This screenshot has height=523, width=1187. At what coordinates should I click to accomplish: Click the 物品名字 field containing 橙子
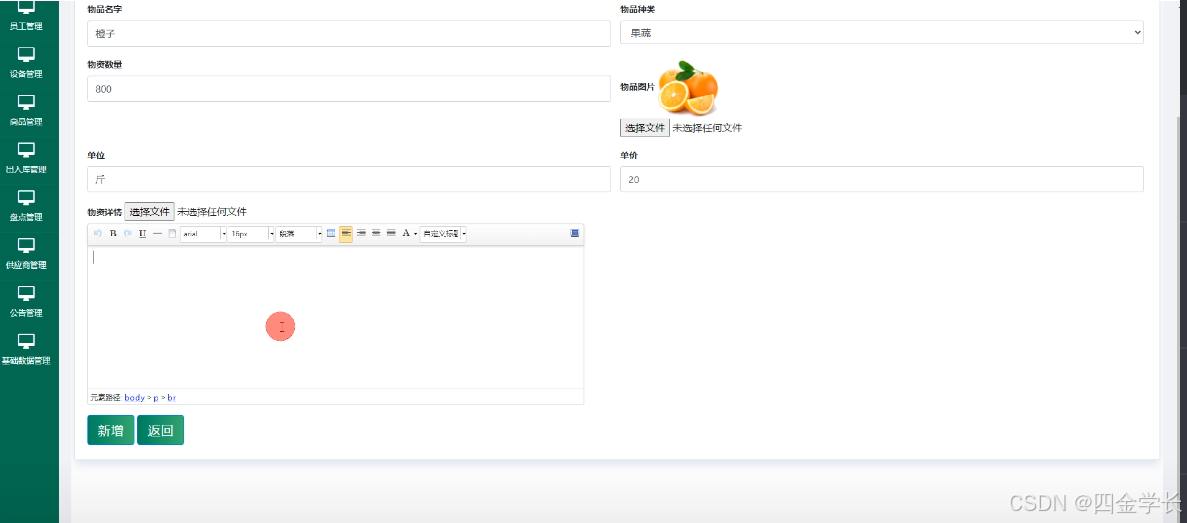(x=349, y=33)
